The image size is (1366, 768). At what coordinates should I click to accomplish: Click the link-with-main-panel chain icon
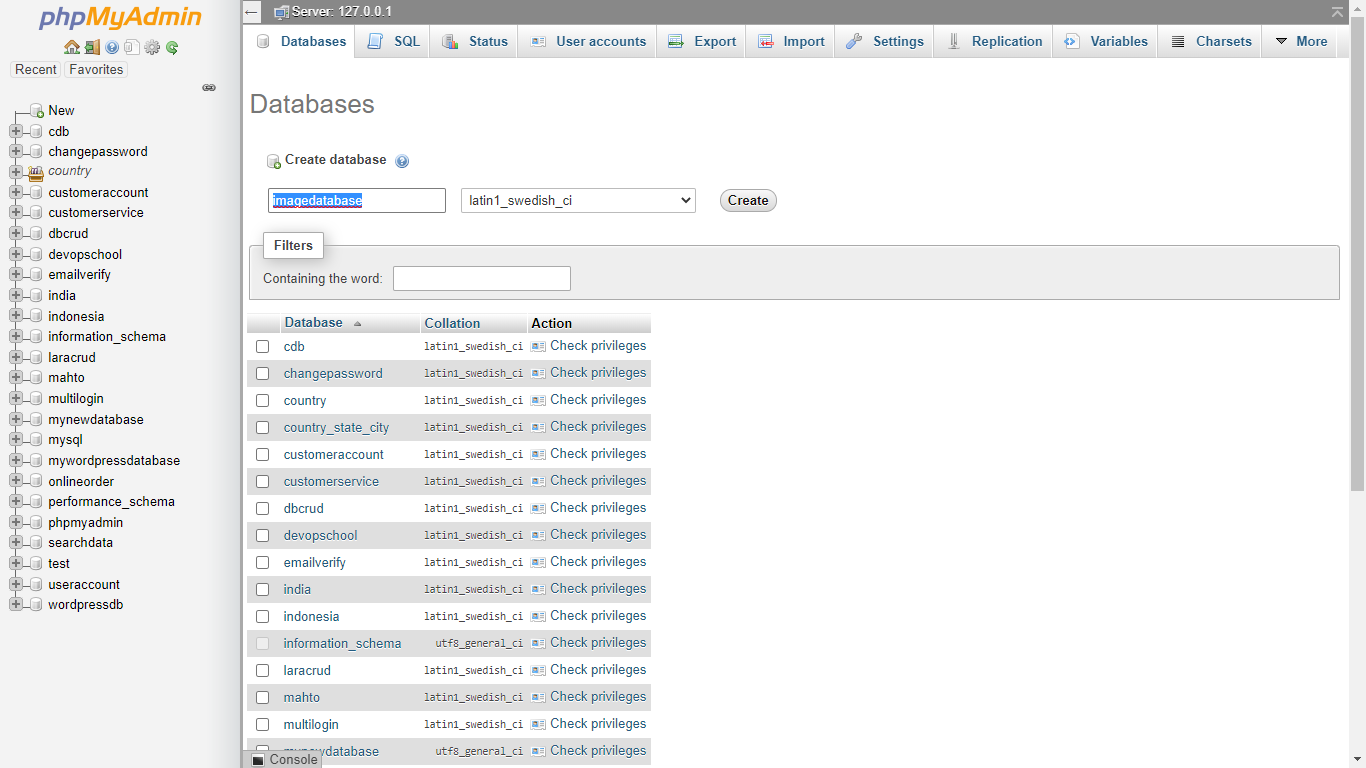point(209,88)
